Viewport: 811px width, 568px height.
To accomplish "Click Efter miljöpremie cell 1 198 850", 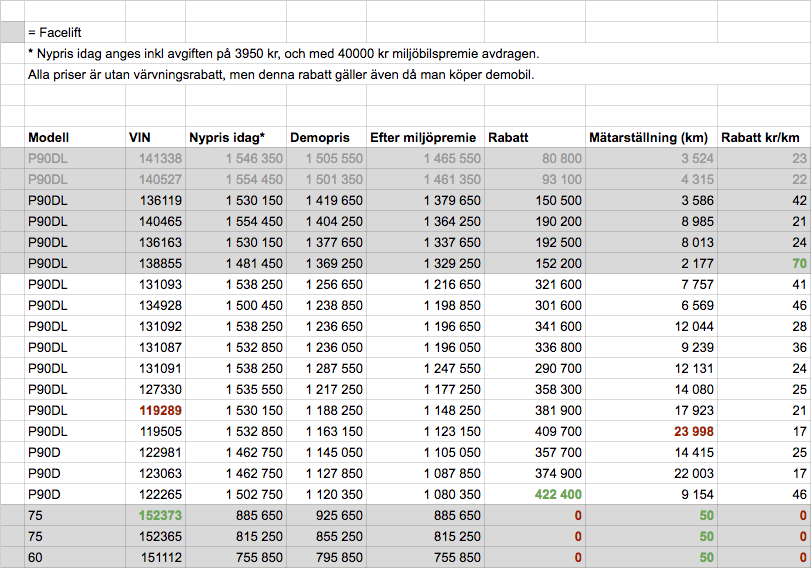I will click(425, 305).
